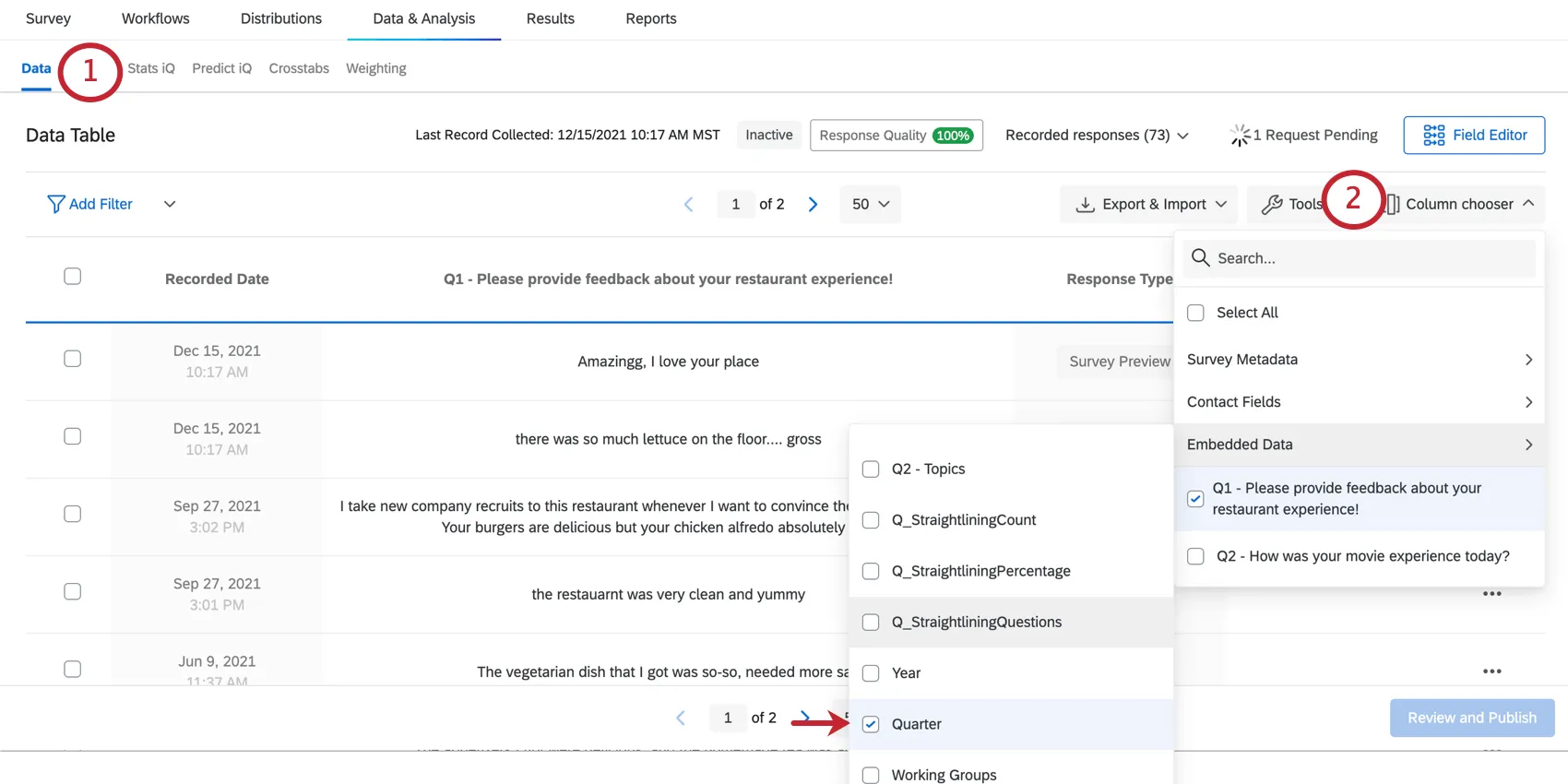1568x784 pixels.
Task: Check the Q_StraightliningCount field
Action: 871,520
